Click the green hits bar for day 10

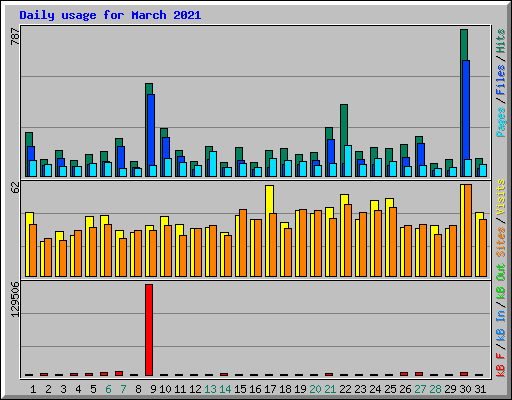(x=164, y=133)
